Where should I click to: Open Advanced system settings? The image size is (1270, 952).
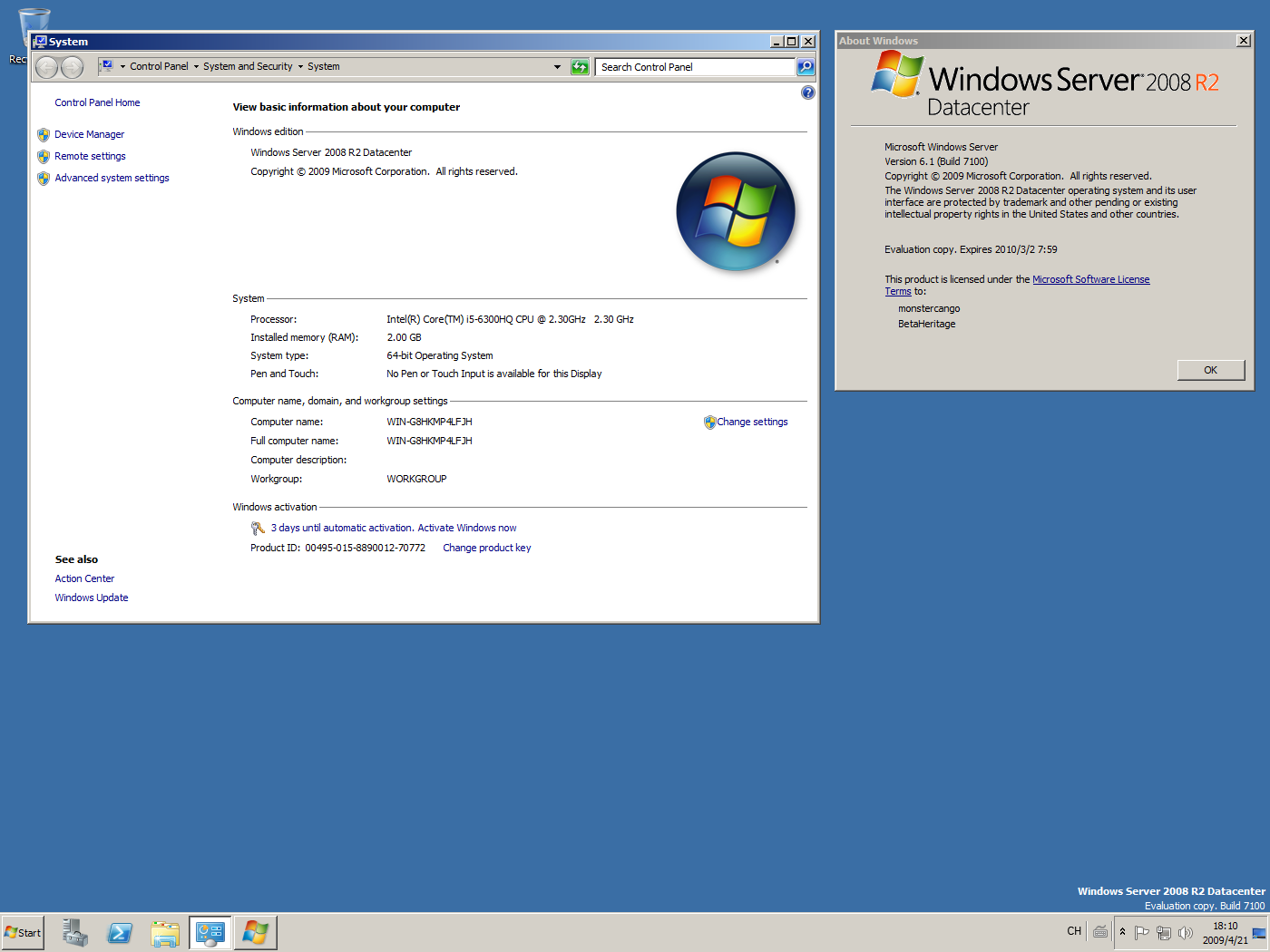click(x=112, y=178)
